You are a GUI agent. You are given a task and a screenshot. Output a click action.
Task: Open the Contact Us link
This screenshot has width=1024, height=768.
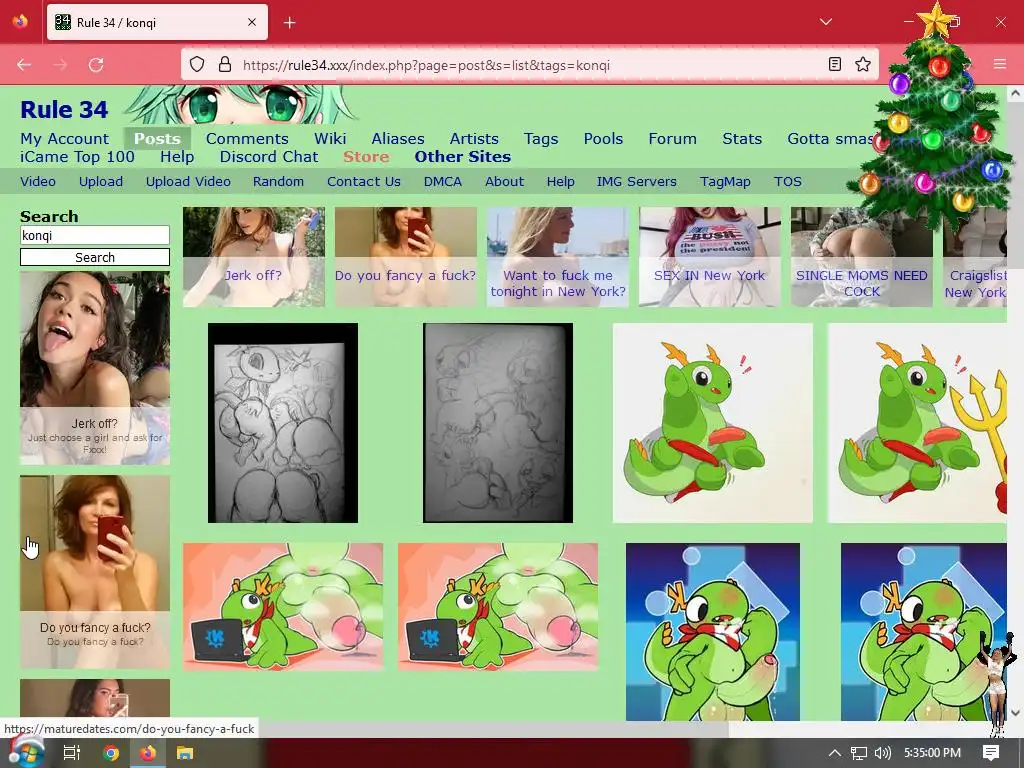tap(364, 182)
